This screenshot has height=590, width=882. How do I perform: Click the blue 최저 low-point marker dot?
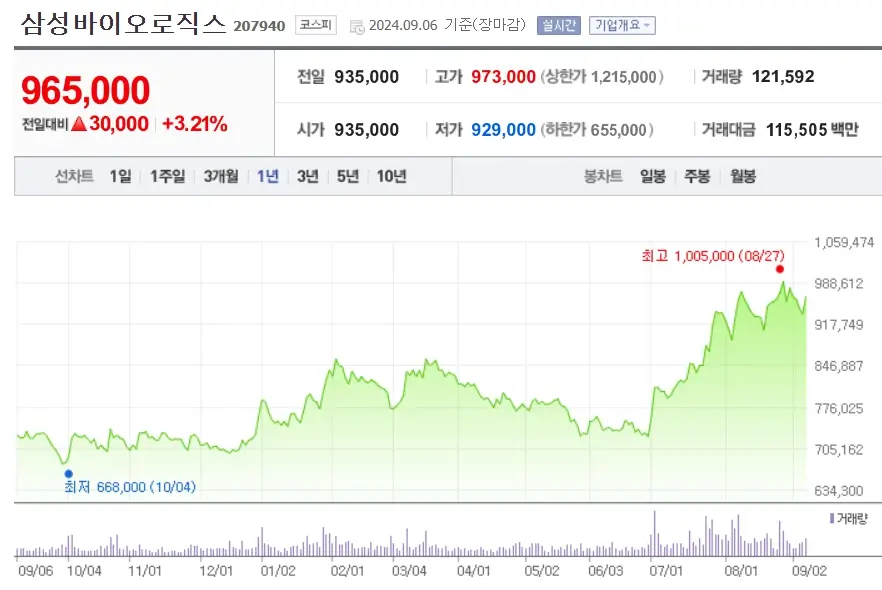(x=67, y=472)
